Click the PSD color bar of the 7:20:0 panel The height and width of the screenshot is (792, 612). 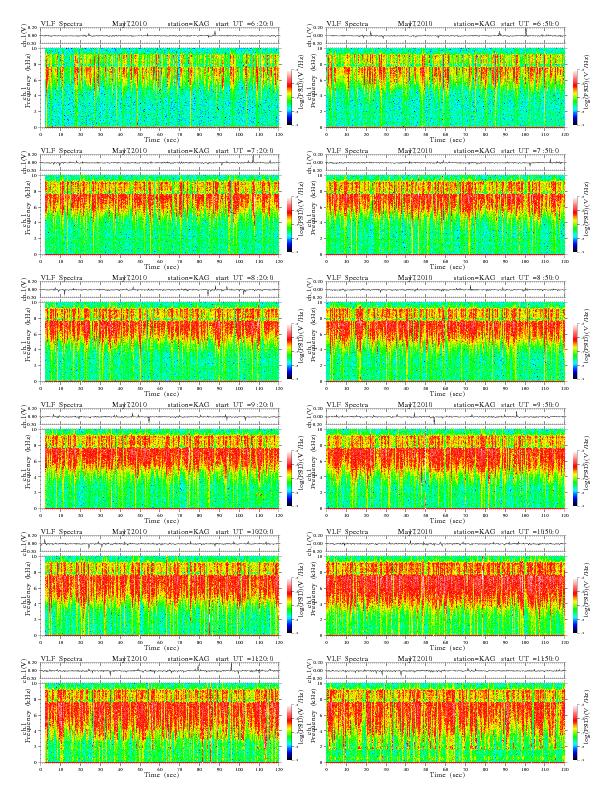(x=289, y=224)
